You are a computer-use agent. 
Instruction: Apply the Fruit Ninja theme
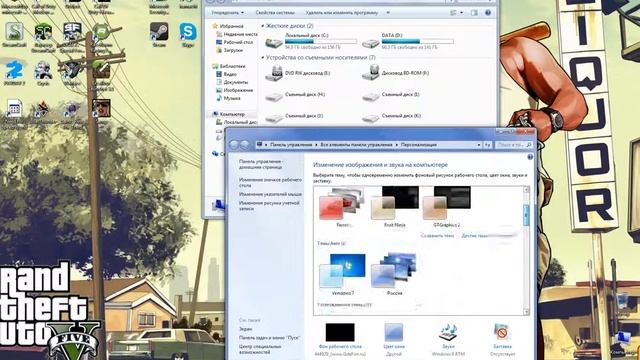click(x=395, y=207)
